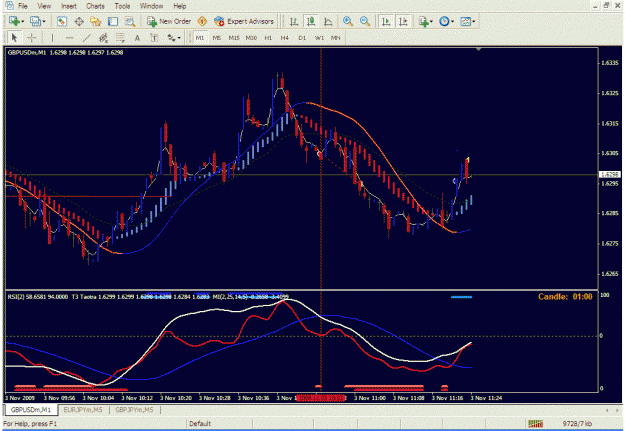Launch MetaEditor with yellow diamond icon

[x=202, y=21]
